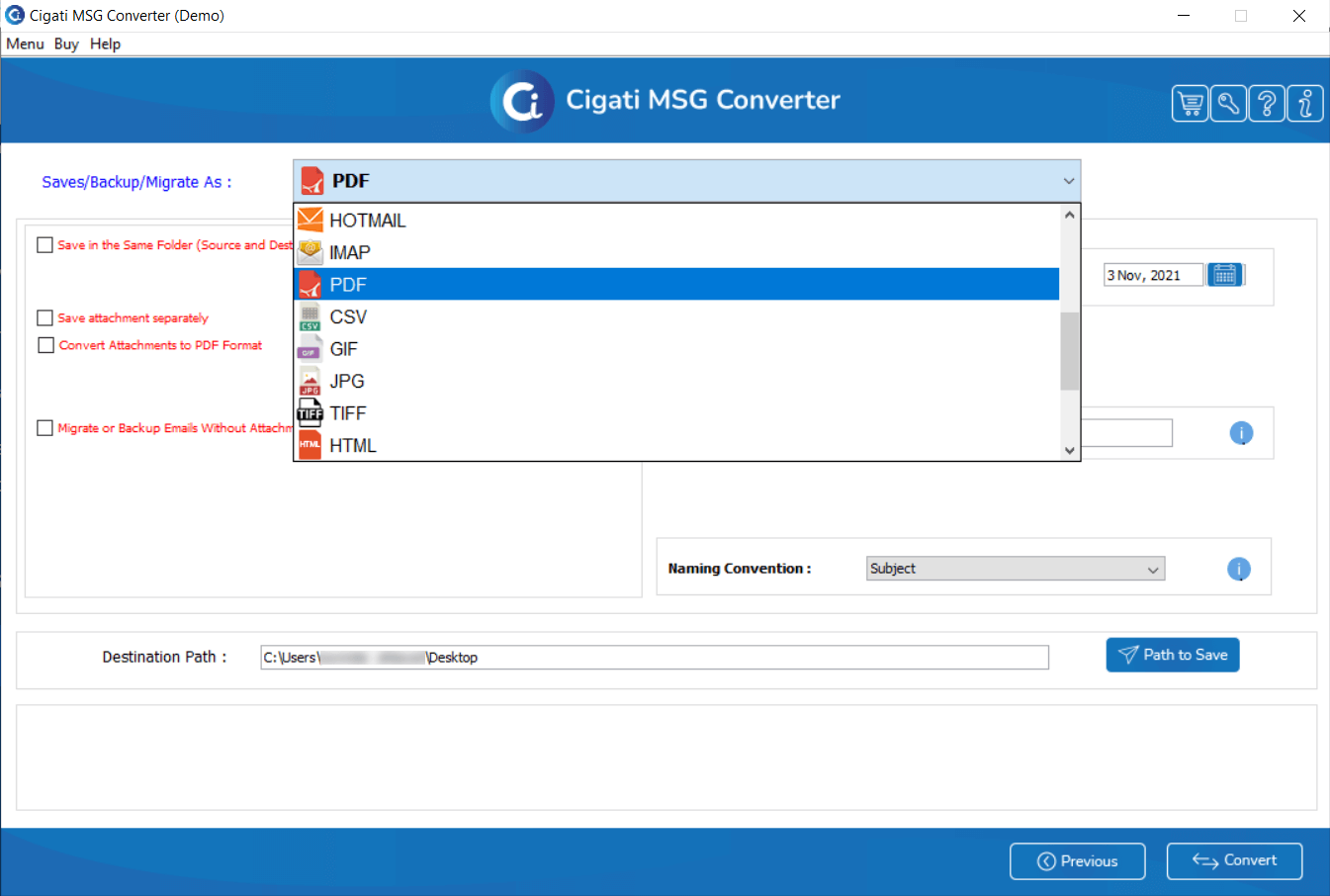Click the text field beside upper info icon
The image size is (1330, 896).
coord(1126,433)
